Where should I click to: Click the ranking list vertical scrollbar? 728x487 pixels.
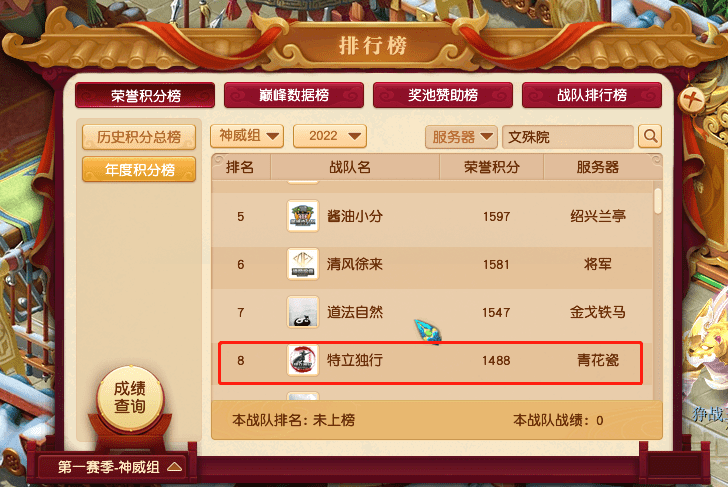(657, 292)
